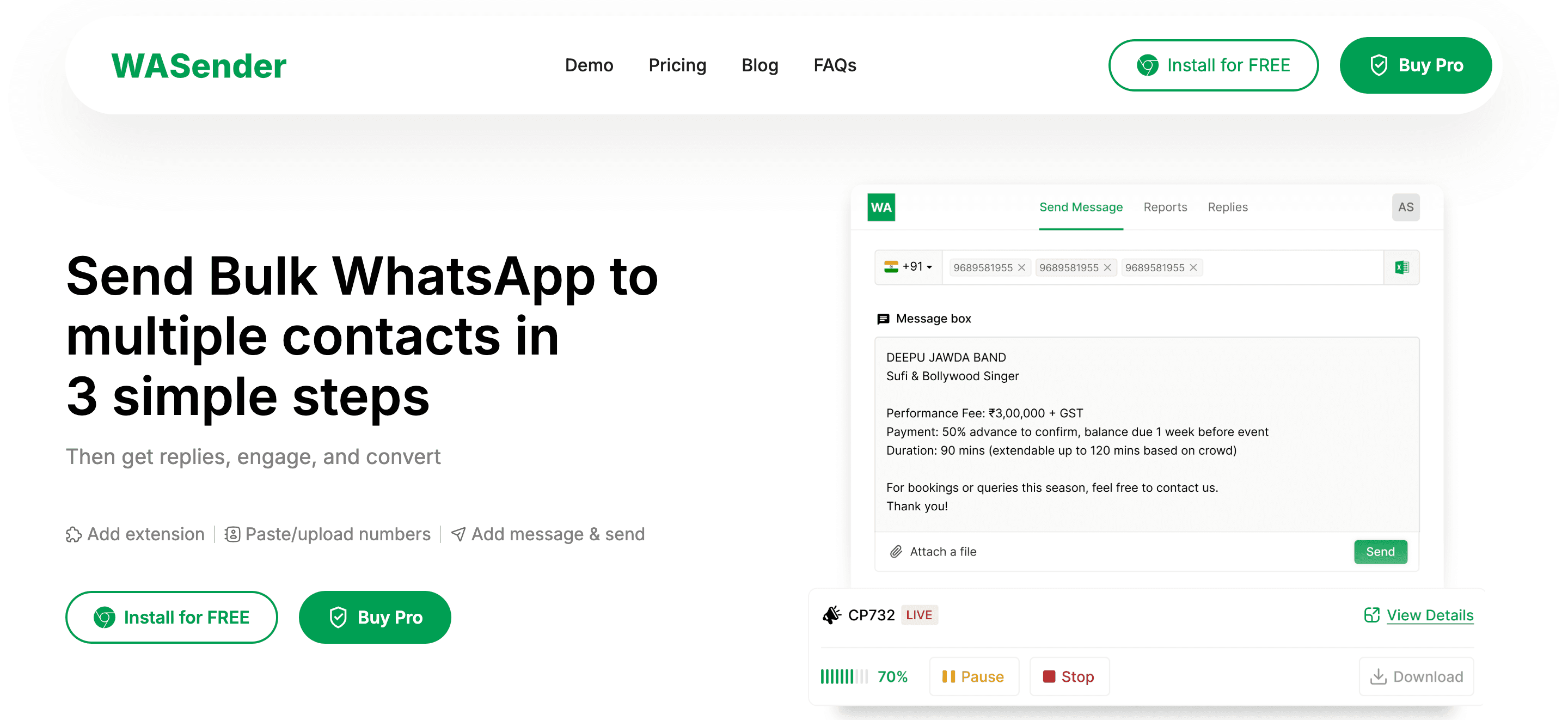Screen dimensions: 1568x720
Task: Click the contact card numbers icon
Action: pos(232,534)
